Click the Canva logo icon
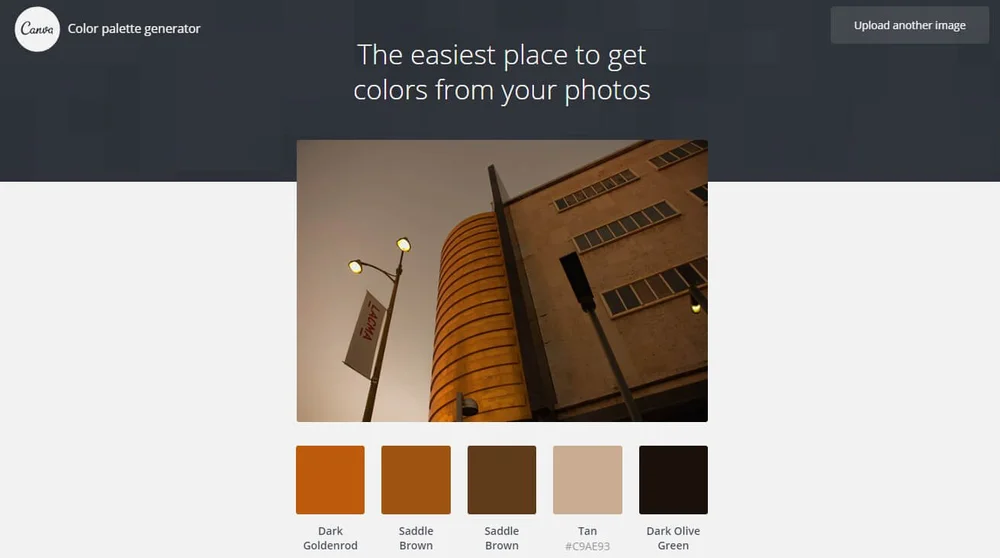The image size is (1000, 558). tap(37, 29)
